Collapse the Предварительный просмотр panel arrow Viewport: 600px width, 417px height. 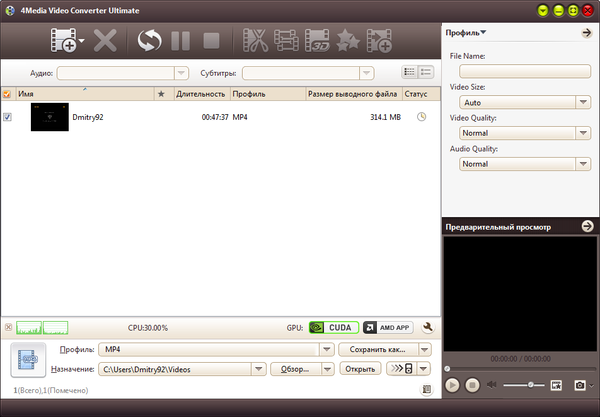[x=587, y=226]
